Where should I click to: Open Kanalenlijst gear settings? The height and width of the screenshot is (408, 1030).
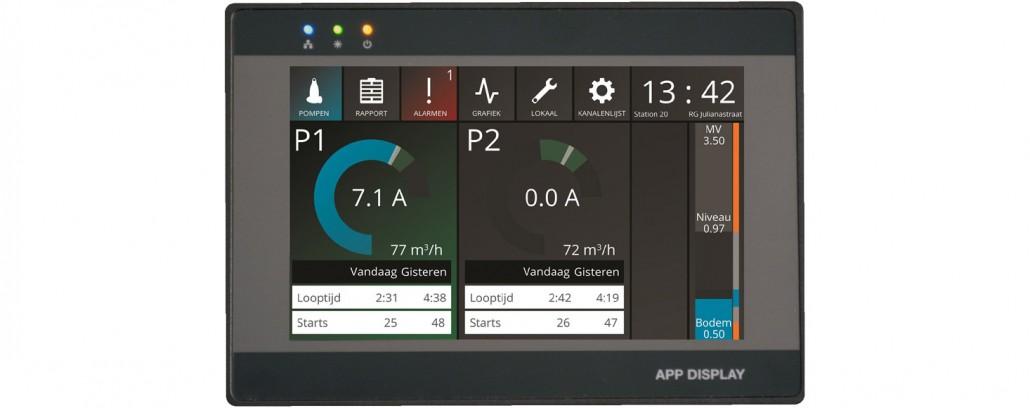(601, 94)
